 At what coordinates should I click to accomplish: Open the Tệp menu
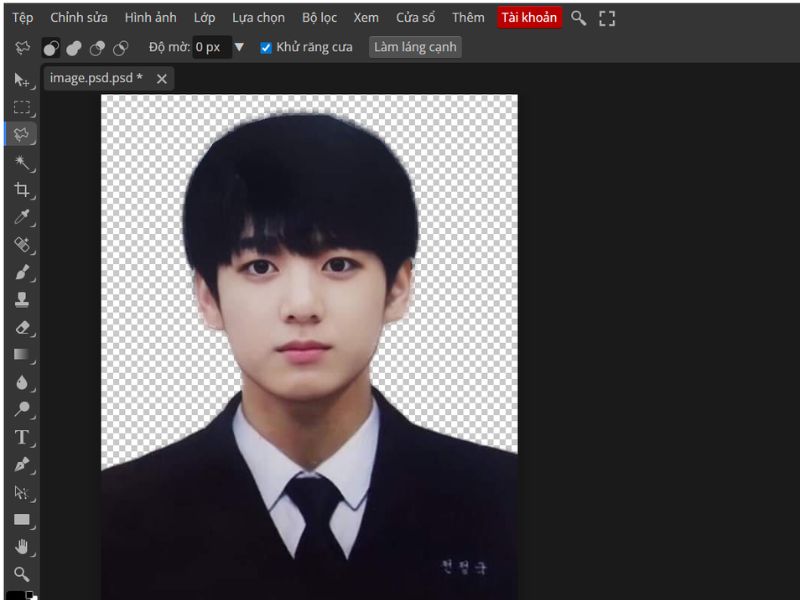pos(23,18)
